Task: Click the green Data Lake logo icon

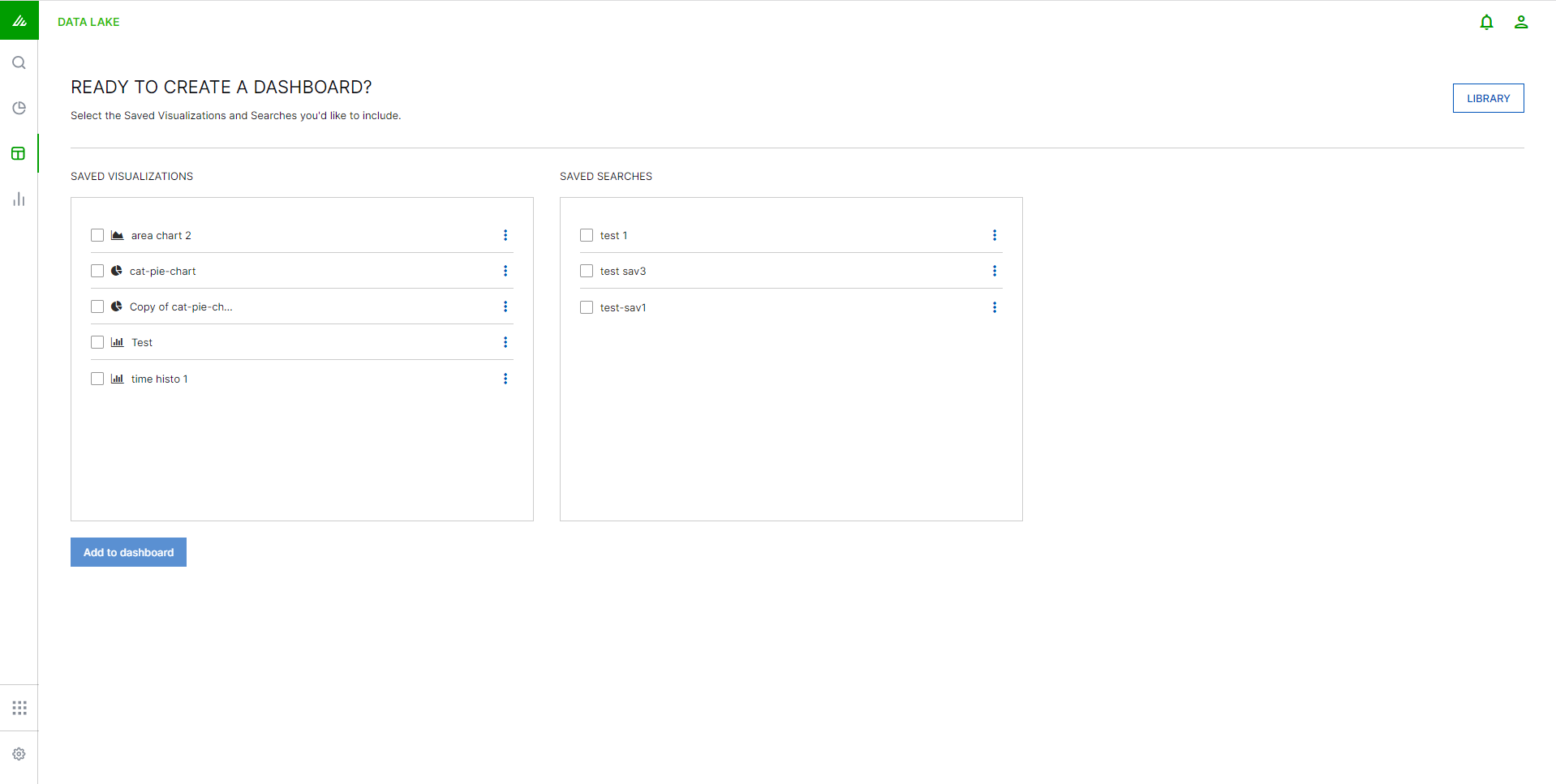Action: [19, 20]
